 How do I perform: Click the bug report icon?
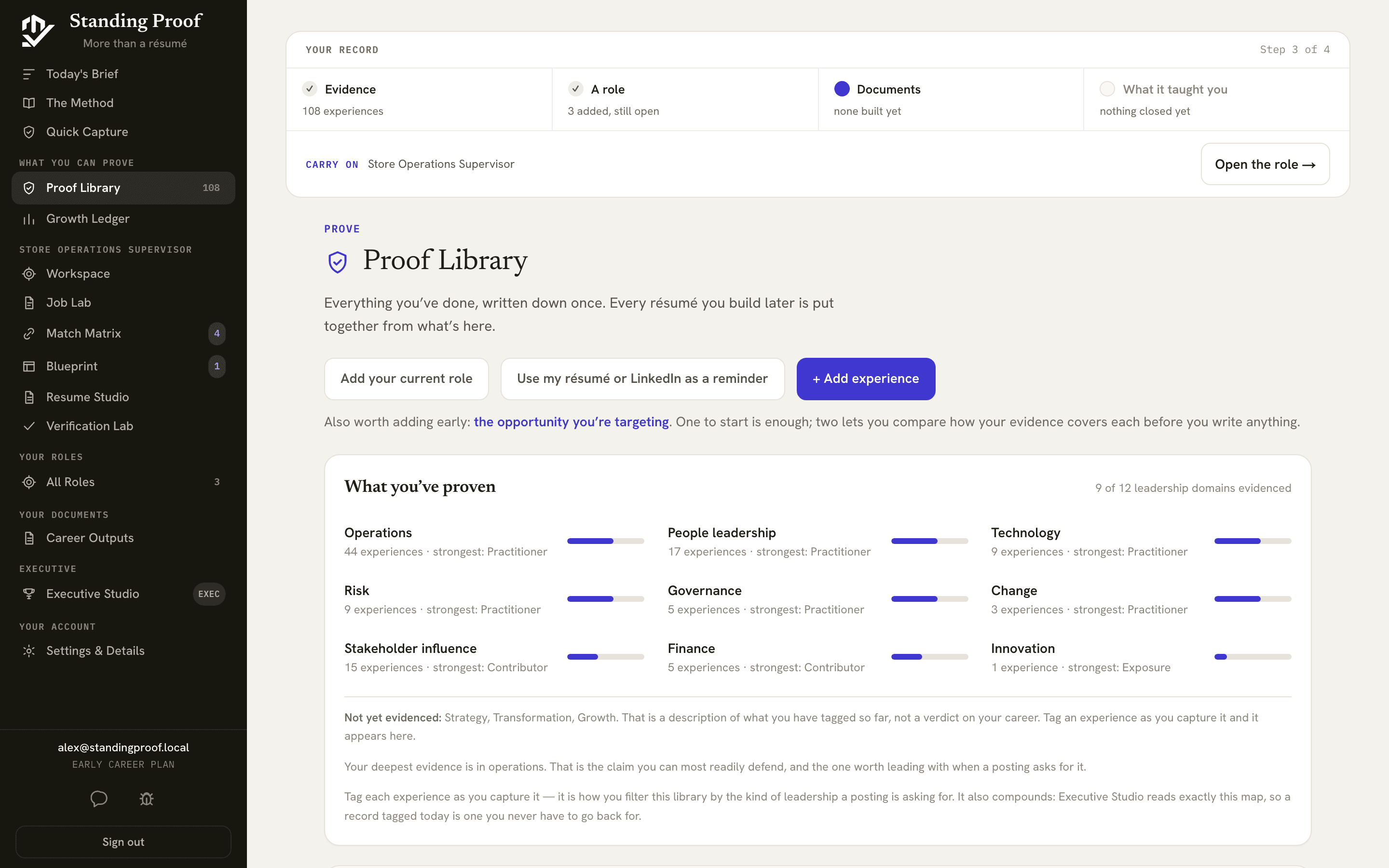pyautogui.click(x=147, y=799)
